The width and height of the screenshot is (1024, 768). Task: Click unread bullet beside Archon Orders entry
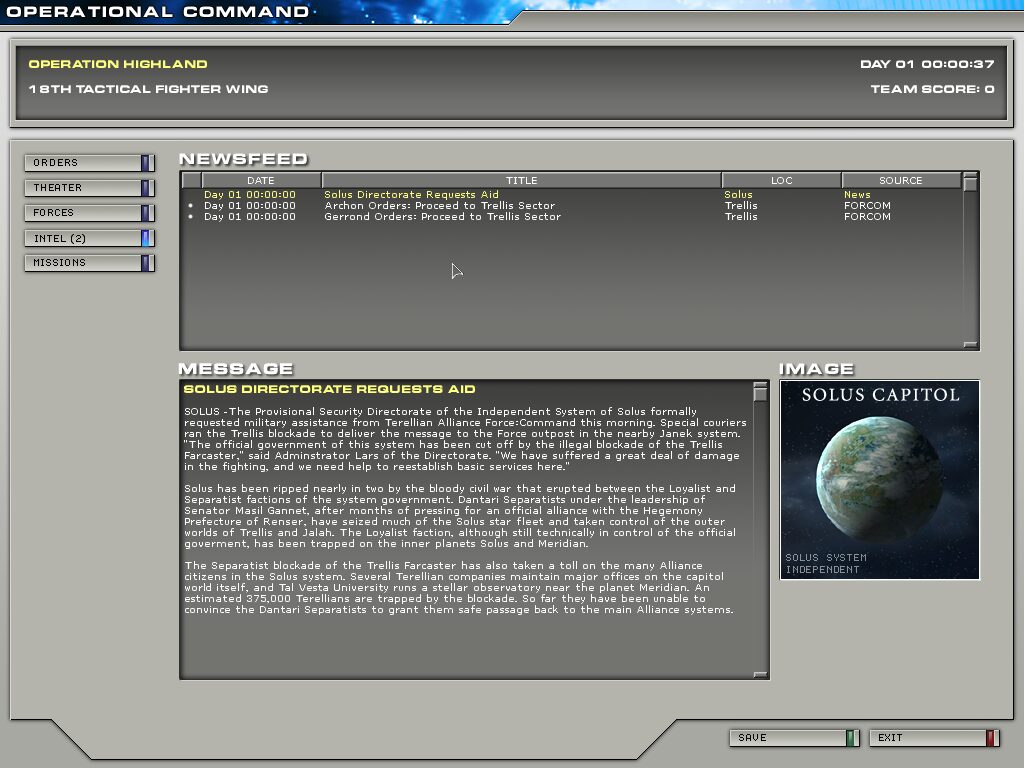click(x=191, y=206)
